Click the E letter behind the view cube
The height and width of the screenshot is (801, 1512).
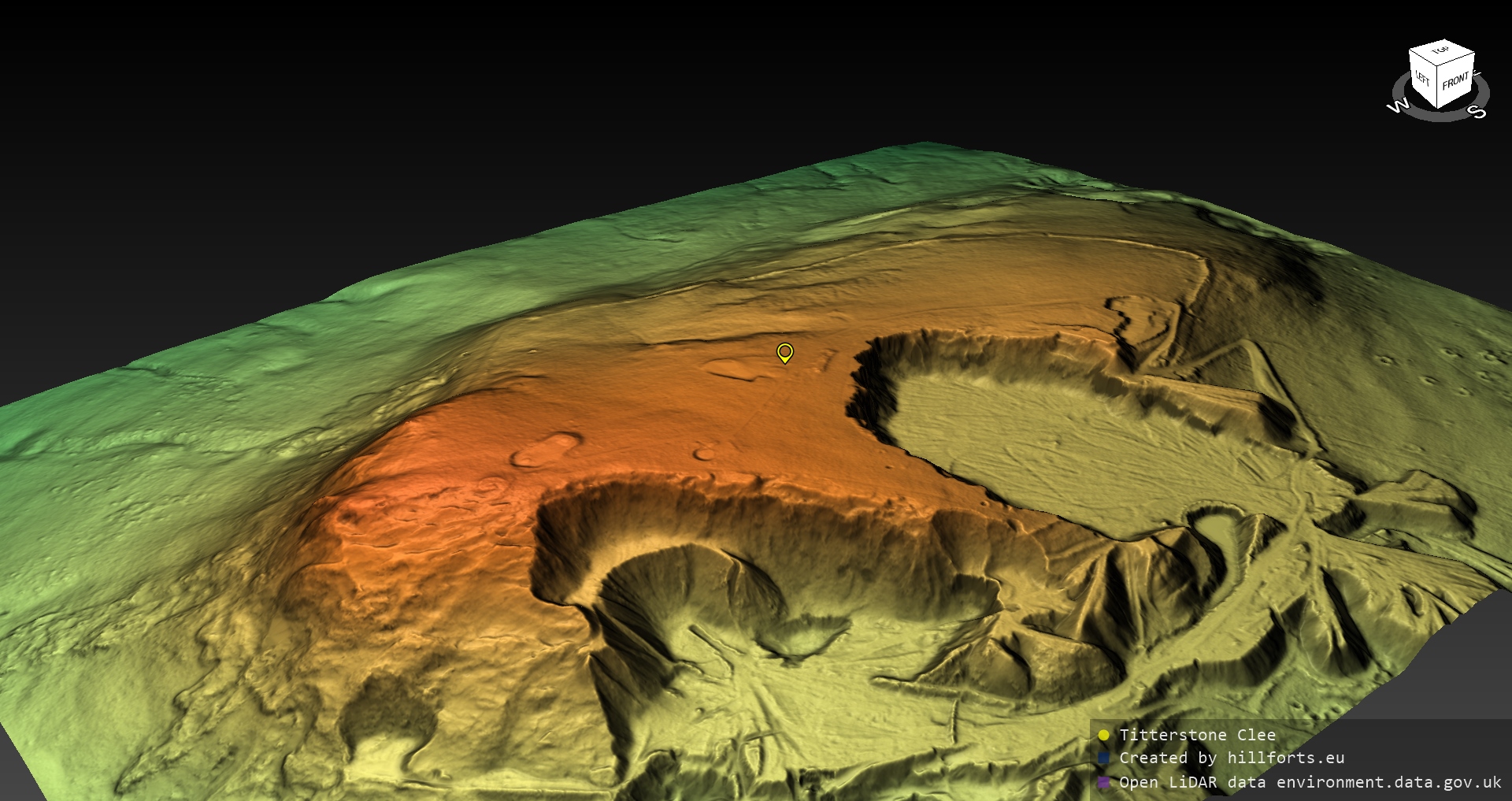(x=1477, y=74)
